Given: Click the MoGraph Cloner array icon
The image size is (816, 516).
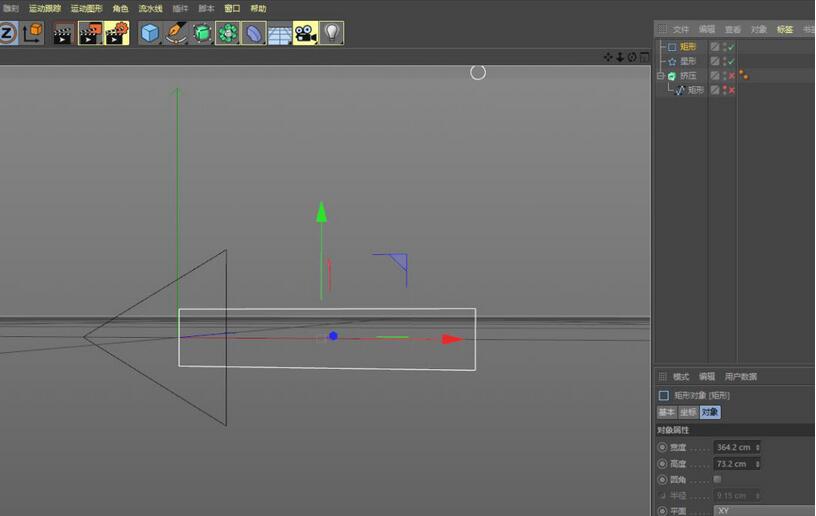Looking at the screenshot, I should click(228, 33).
